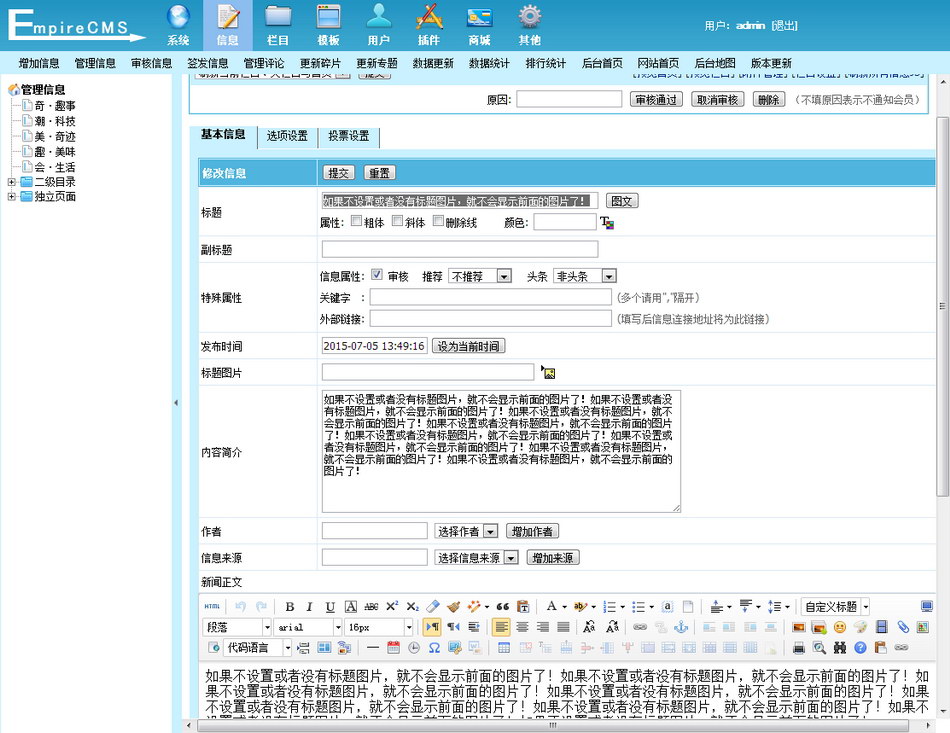
Task: Open the 推荐 dropdown showing 不推荐
Action: 480,276
